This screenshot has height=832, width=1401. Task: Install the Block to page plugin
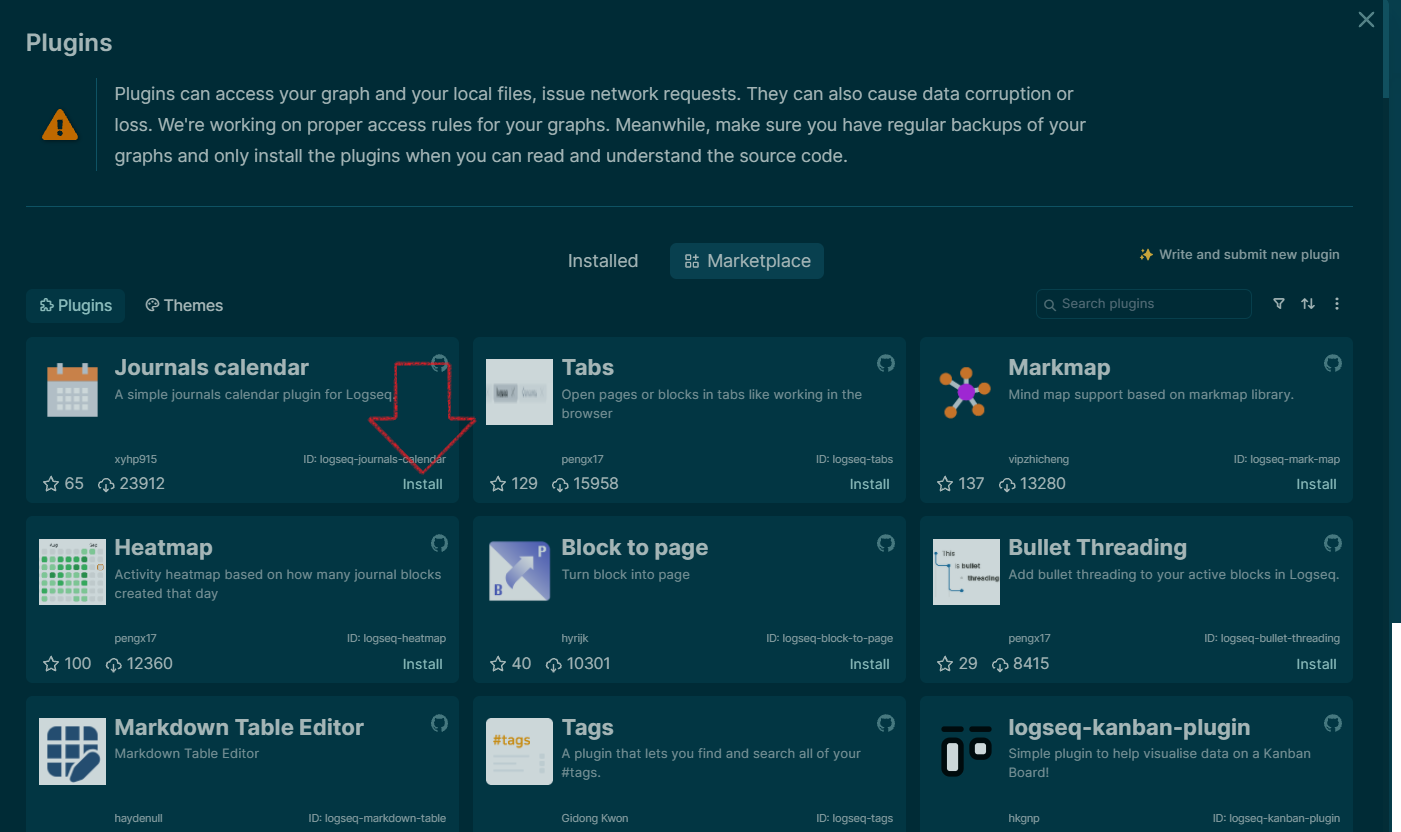pos(870,664)
